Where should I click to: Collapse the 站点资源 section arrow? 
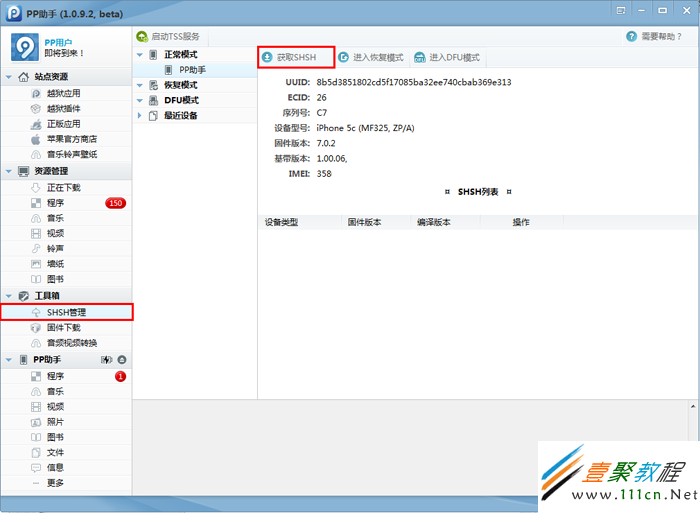coord(8,77)
